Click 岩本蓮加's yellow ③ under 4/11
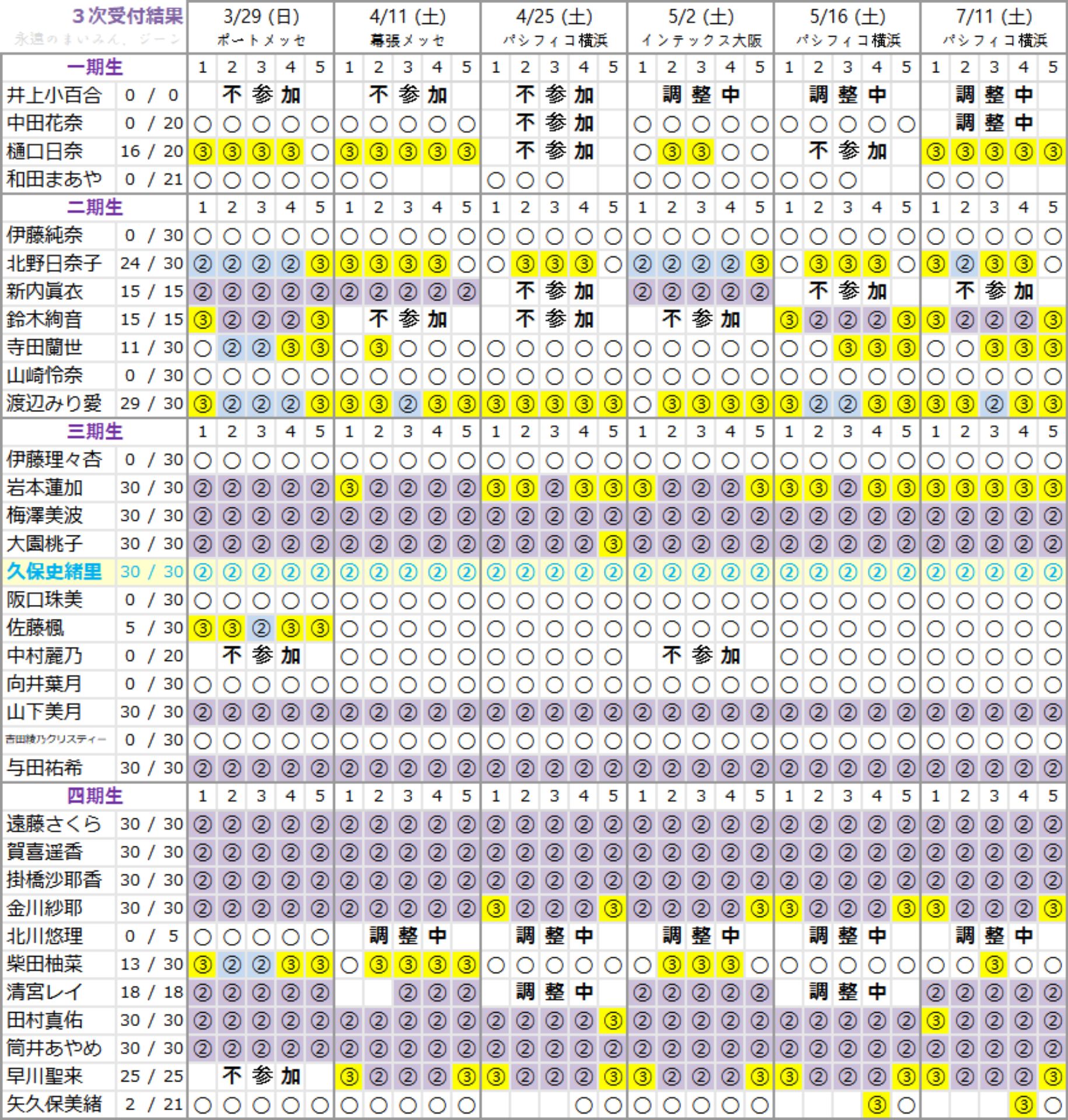 (349, 488)
